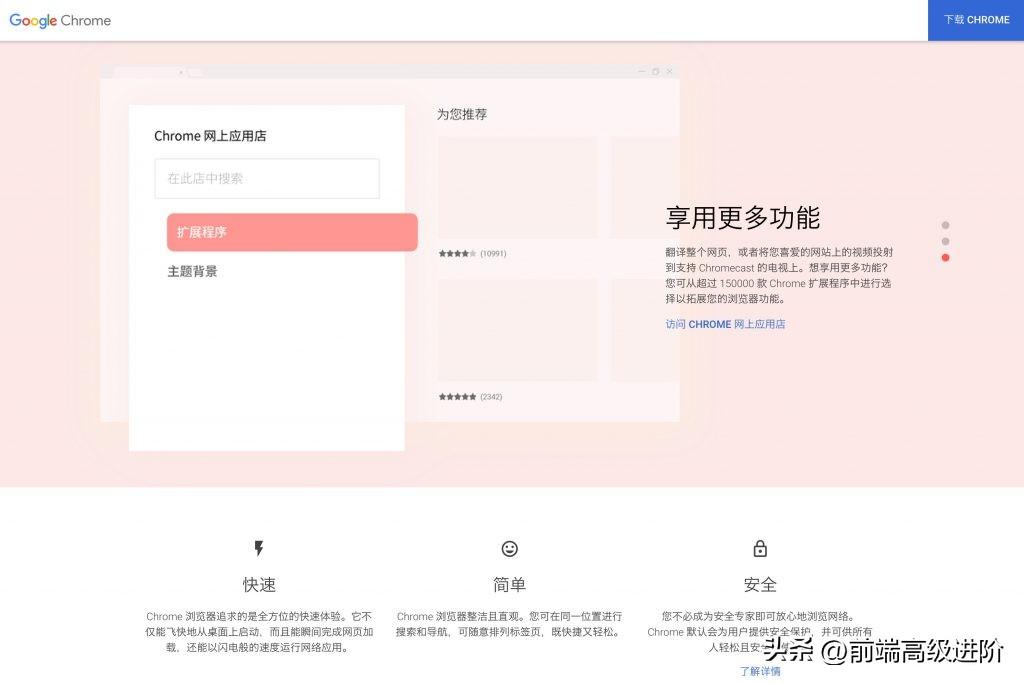Viewport: 1024px width, 683px height.
Task: Follow the 了解详情 link under 安全
Action: [760, 671]
